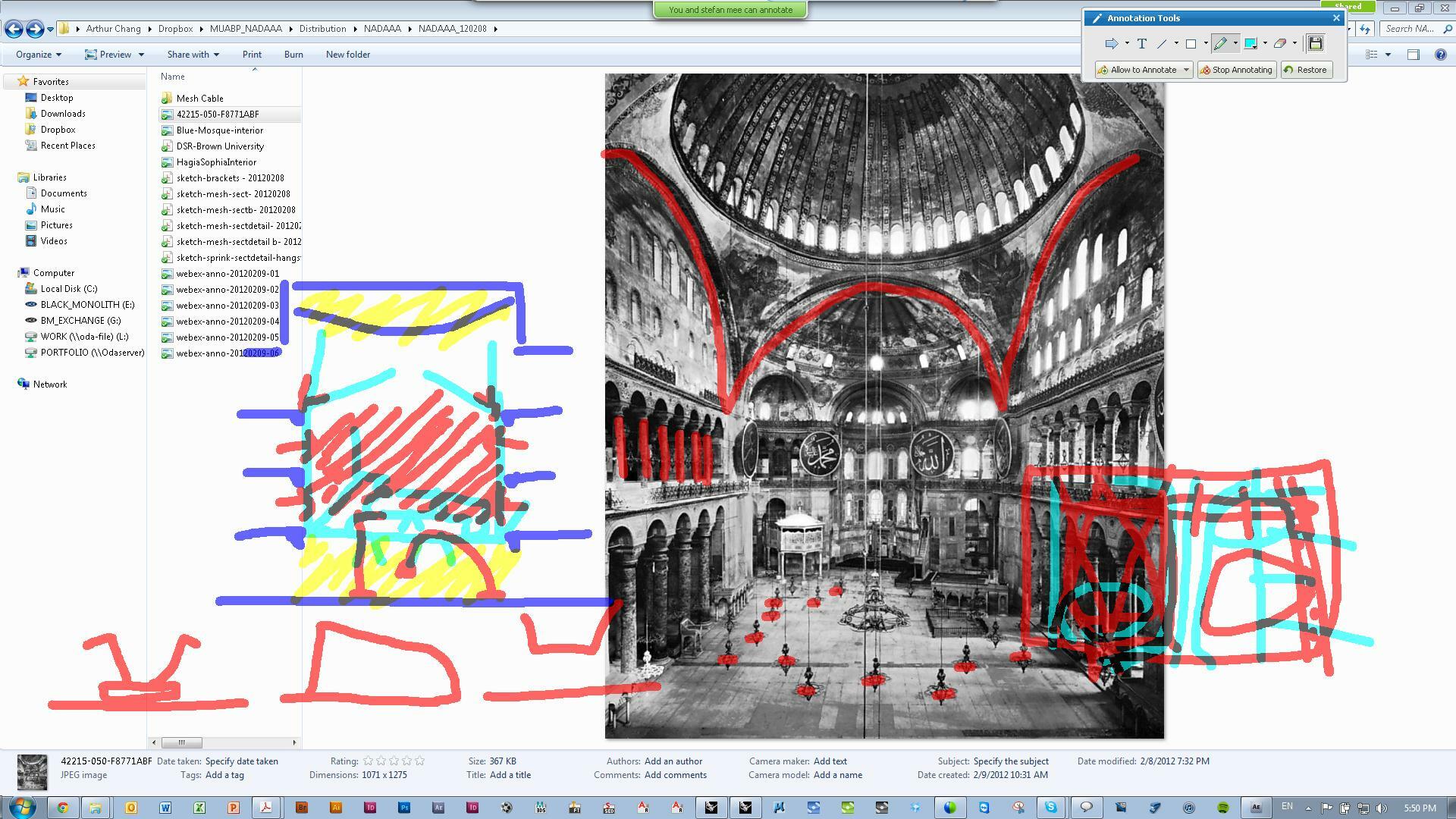Click Add a tag field
Screen dimensions: 1456x819
[224, 775]
